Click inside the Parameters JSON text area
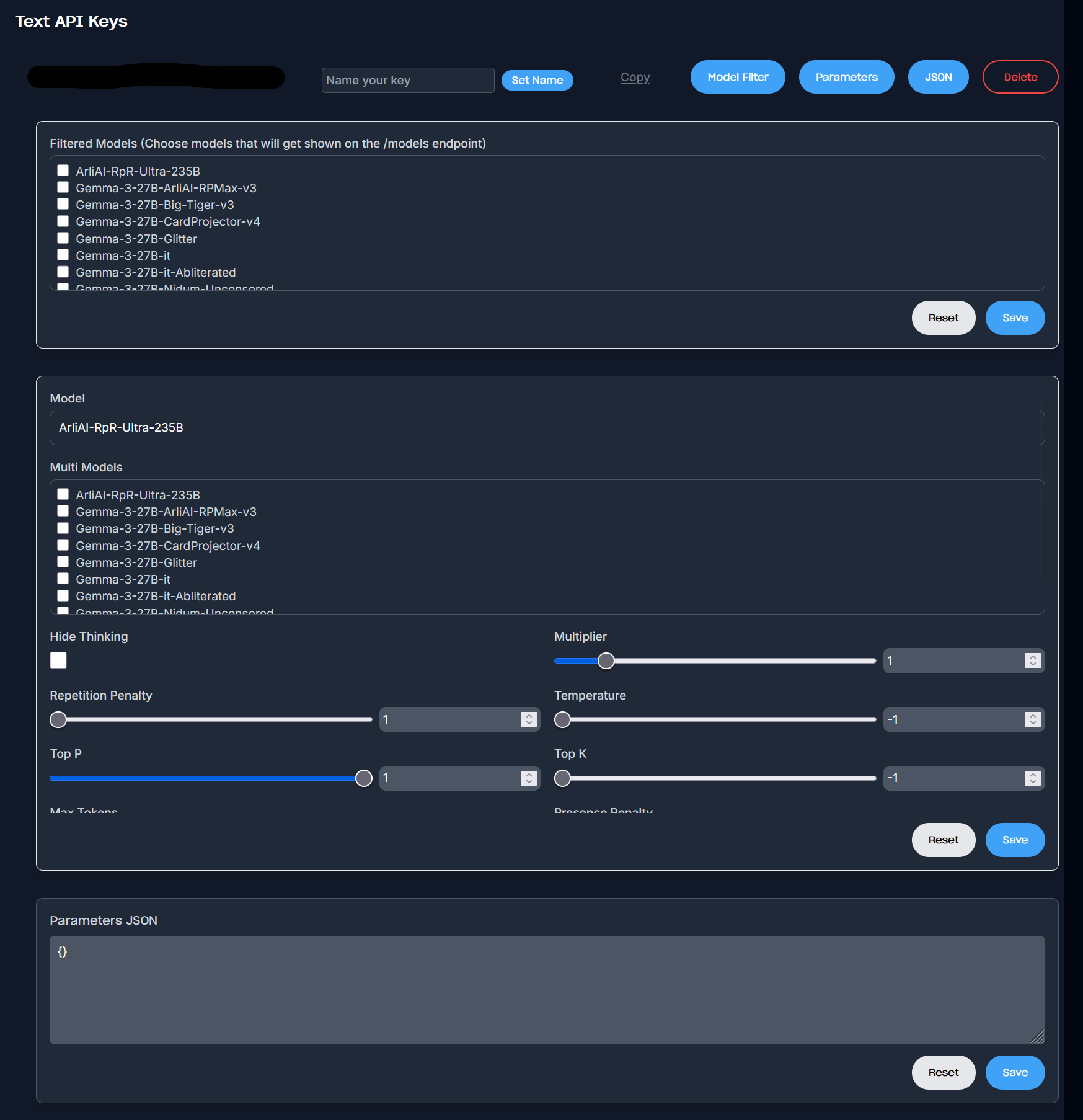 (x=547, y=990)
